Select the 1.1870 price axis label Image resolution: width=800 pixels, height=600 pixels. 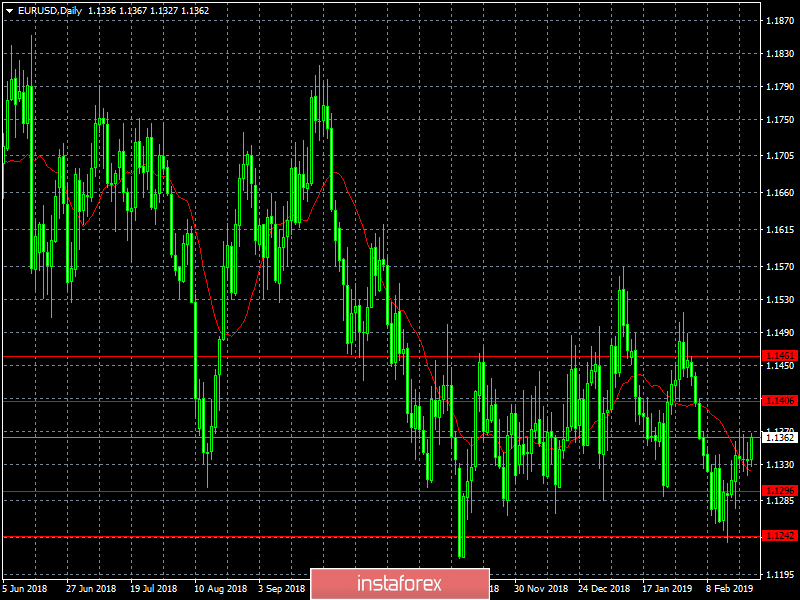(x=780, y=20)
